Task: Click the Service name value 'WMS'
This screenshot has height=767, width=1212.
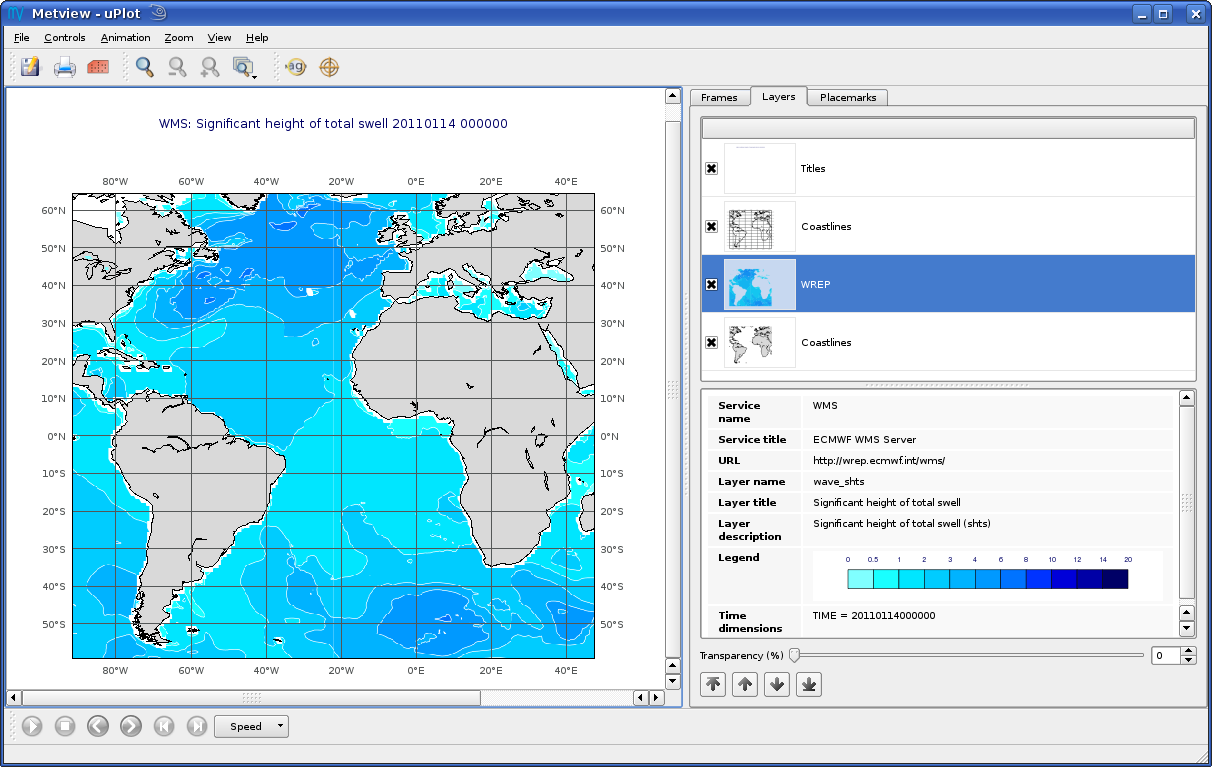Action: pos(825,405)
